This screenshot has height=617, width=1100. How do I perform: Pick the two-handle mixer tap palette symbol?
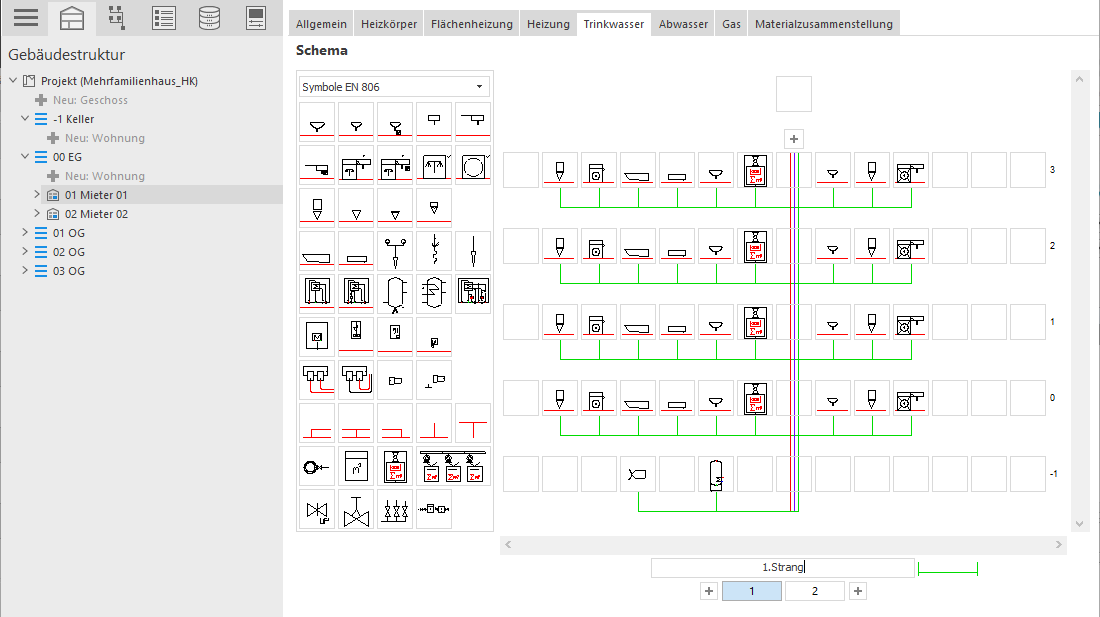click(396, 251)
